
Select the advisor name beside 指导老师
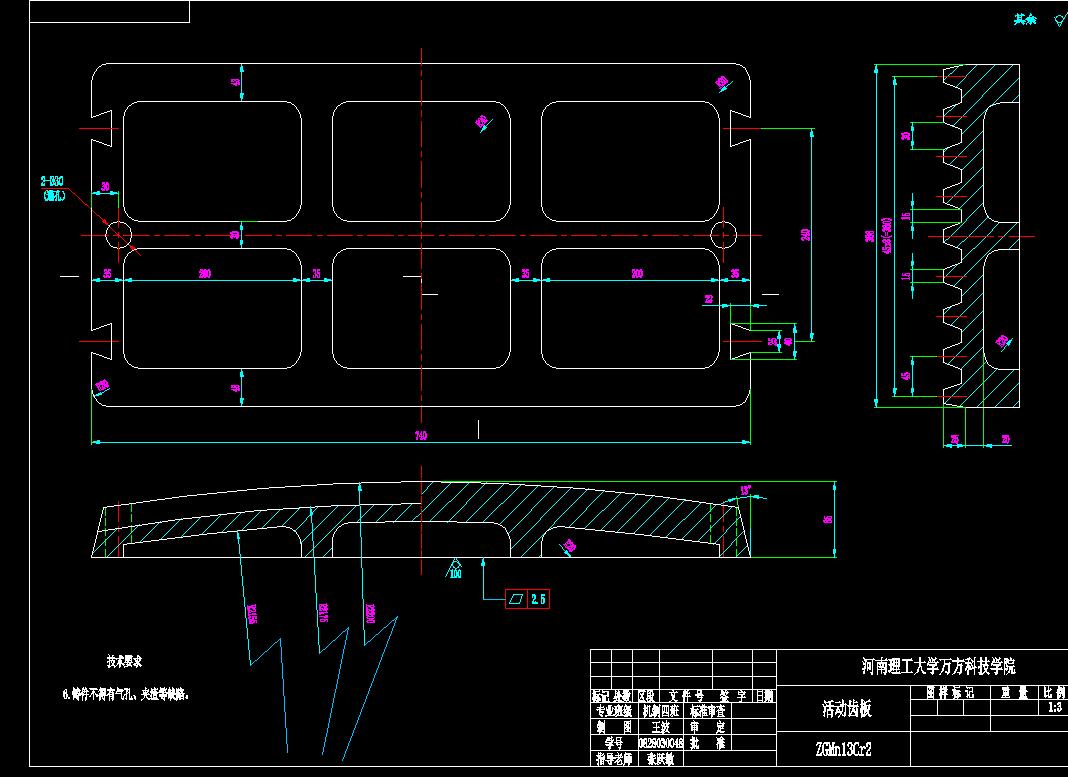(661, 759)
